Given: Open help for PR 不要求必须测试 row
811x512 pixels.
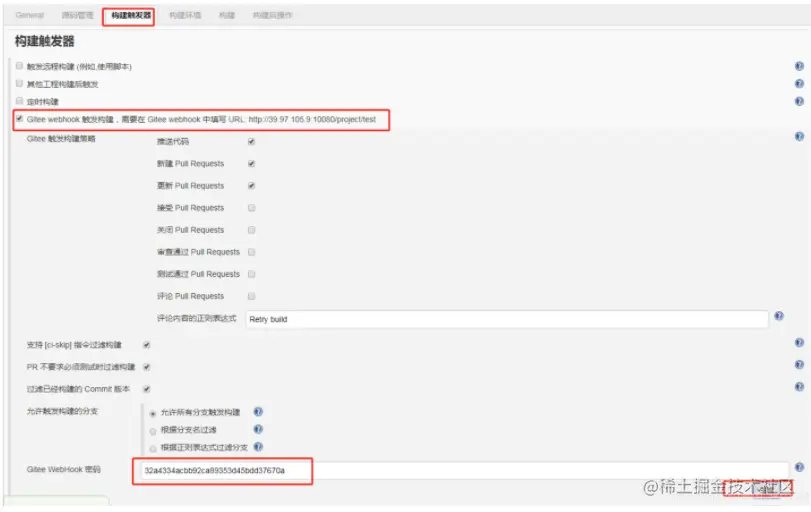Looking at the screenshot, I should (x=799, y=365).
